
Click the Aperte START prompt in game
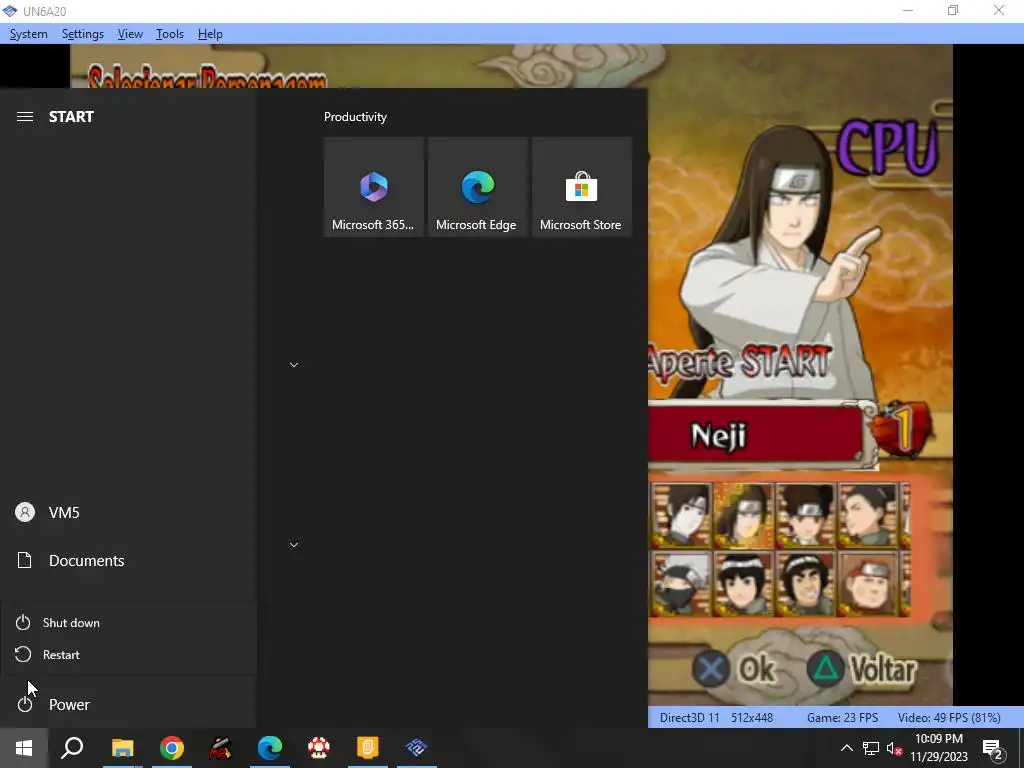[741, 362]
